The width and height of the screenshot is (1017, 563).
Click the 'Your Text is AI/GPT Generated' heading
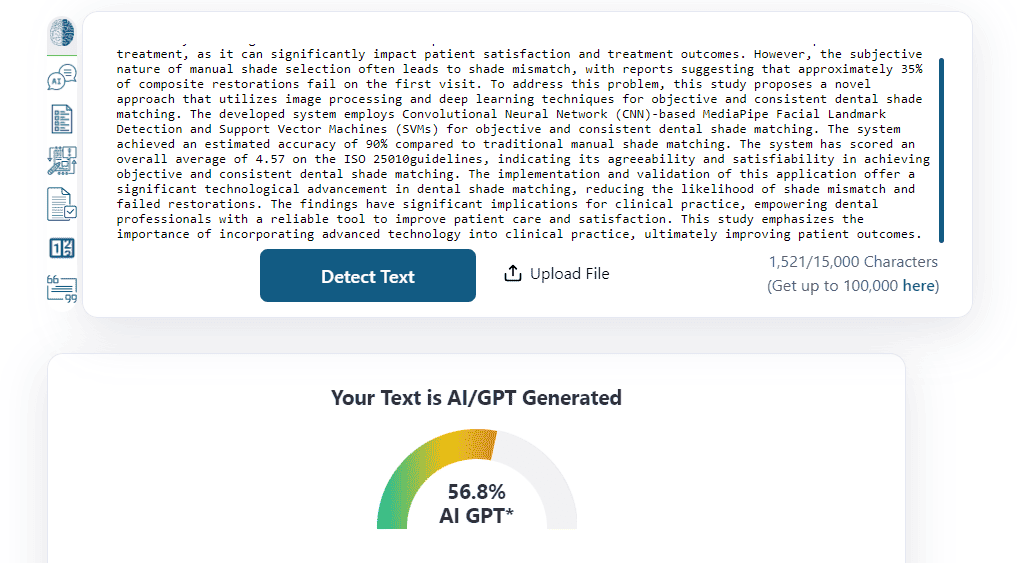coord(476,398)
